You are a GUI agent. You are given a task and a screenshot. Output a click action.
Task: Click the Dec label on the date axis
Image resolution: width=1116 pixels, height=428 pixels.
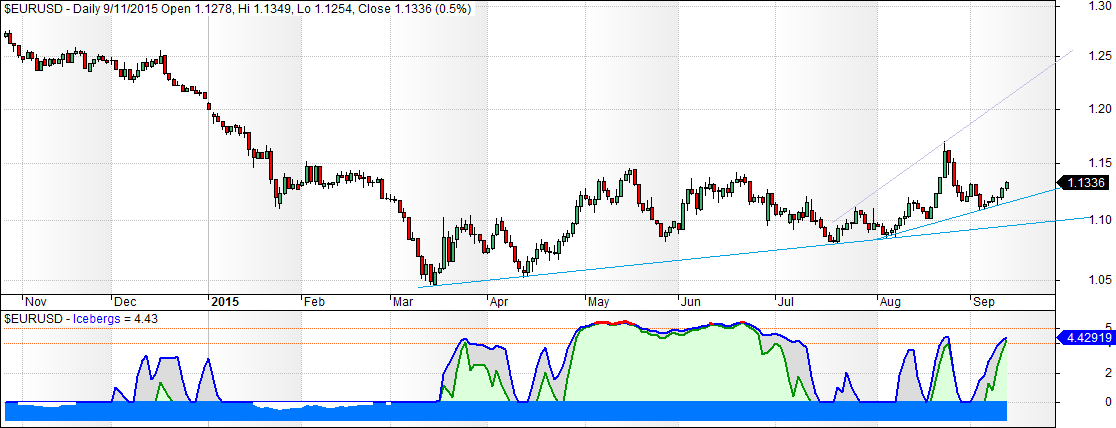[x=126, y=300]
